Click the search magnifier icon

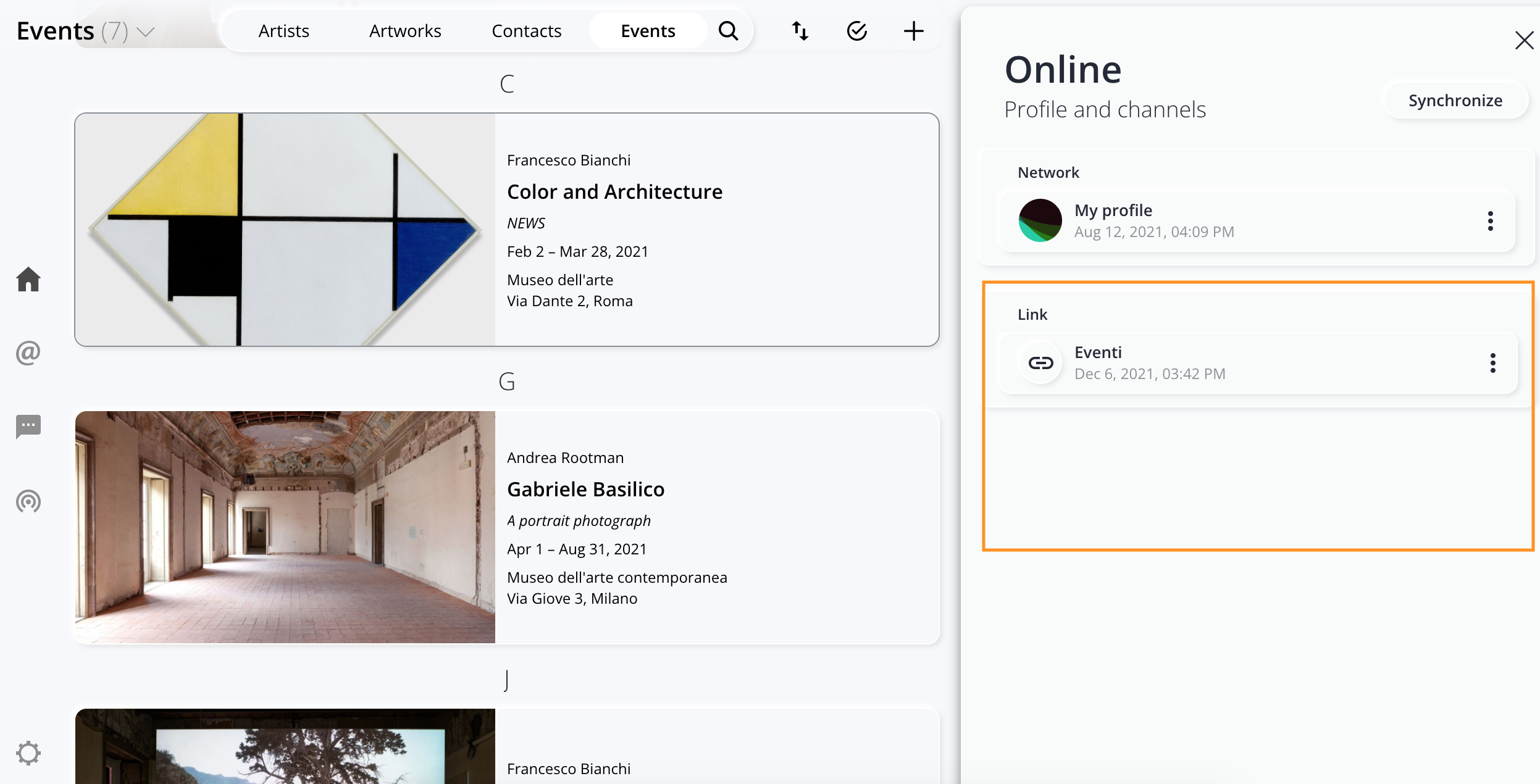[729, 31]
